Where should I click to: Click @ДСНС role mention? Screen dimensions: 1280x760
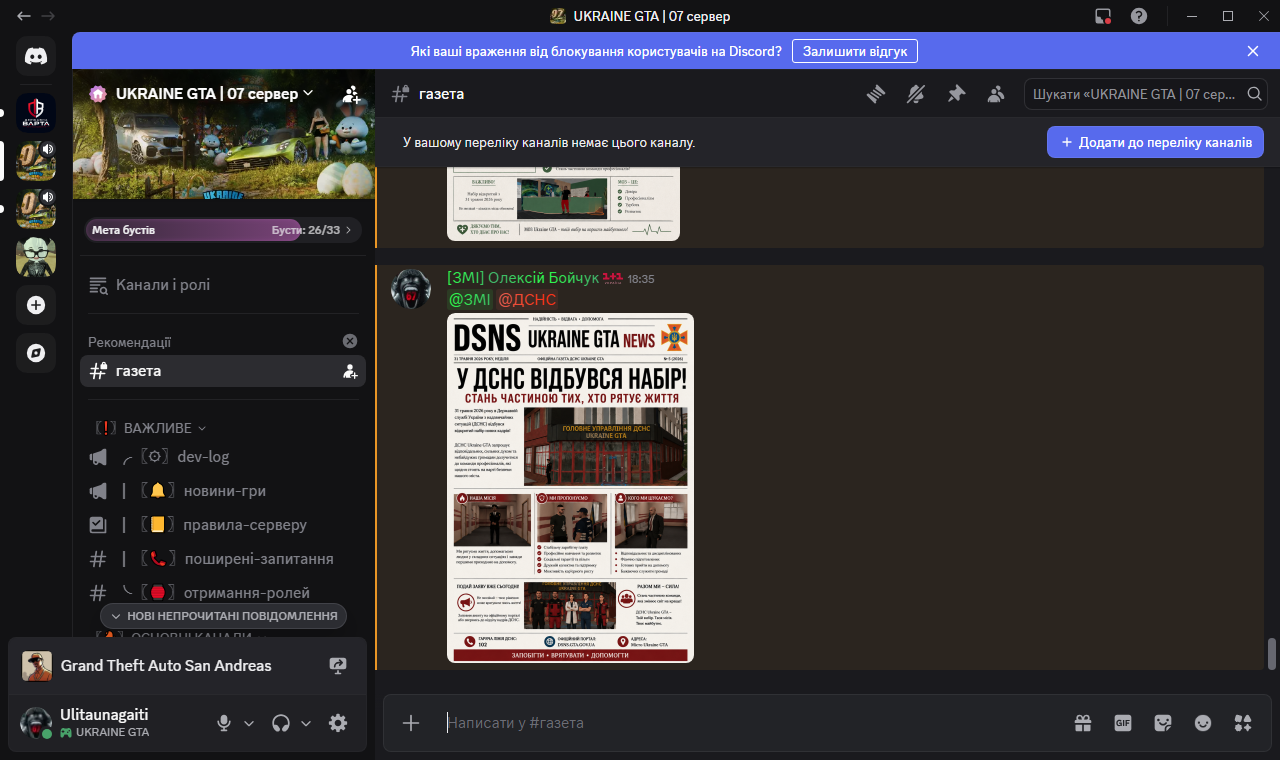[527, 300]
